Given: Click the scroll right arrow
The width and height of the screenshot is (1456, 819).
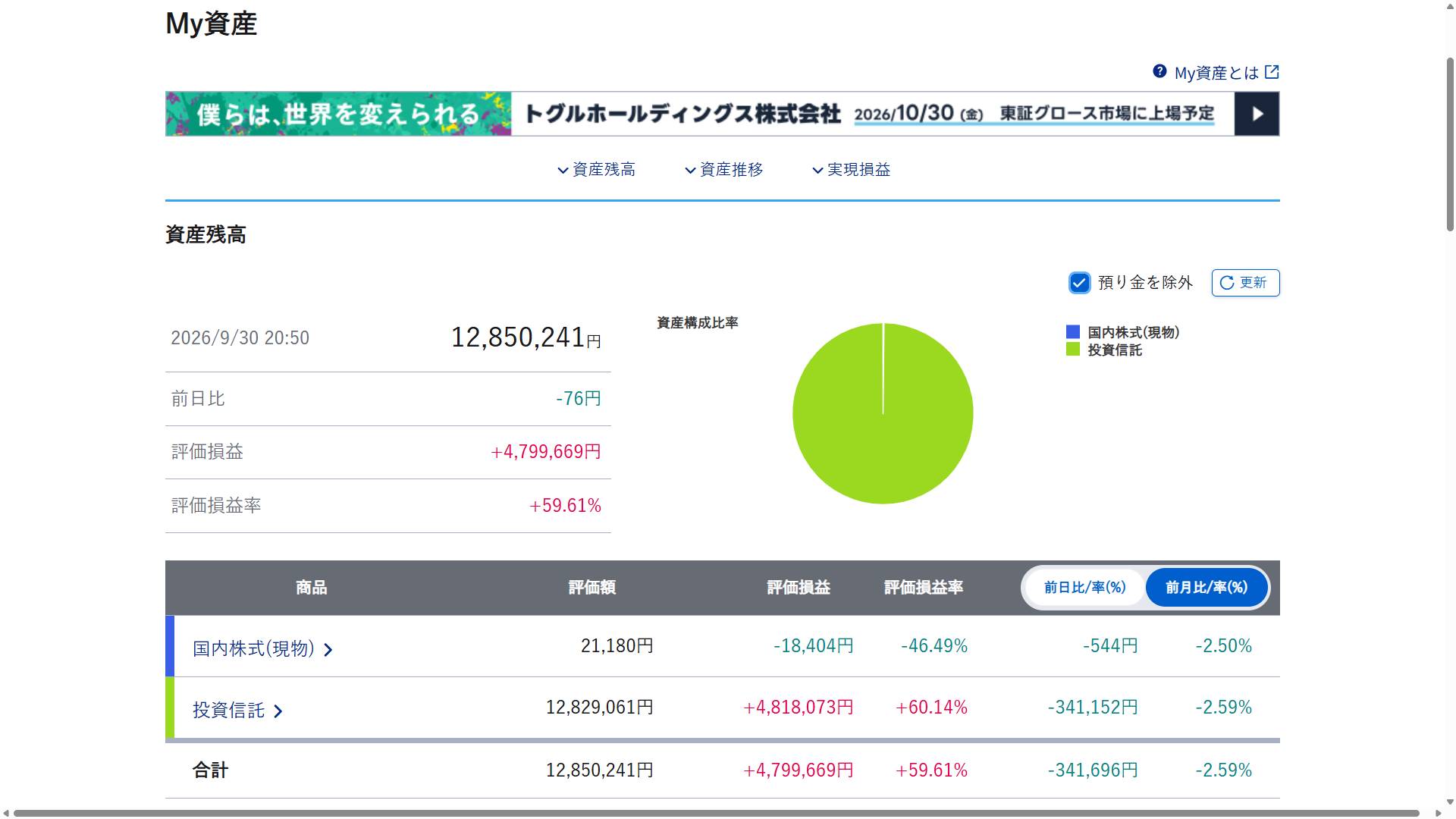Looking at the screenshot, I should pyautogui.click(x=1438, y=813).
